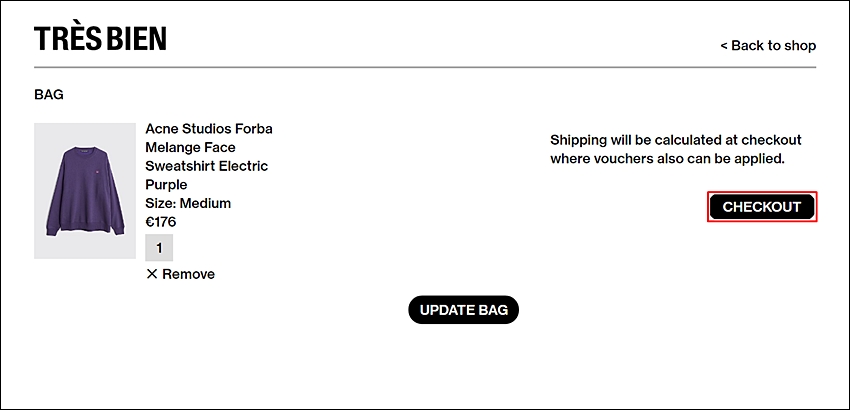Click the Sweatshirt Electric line of title
The height and width of the screenshot is (410, 850).
click(207, 166)
